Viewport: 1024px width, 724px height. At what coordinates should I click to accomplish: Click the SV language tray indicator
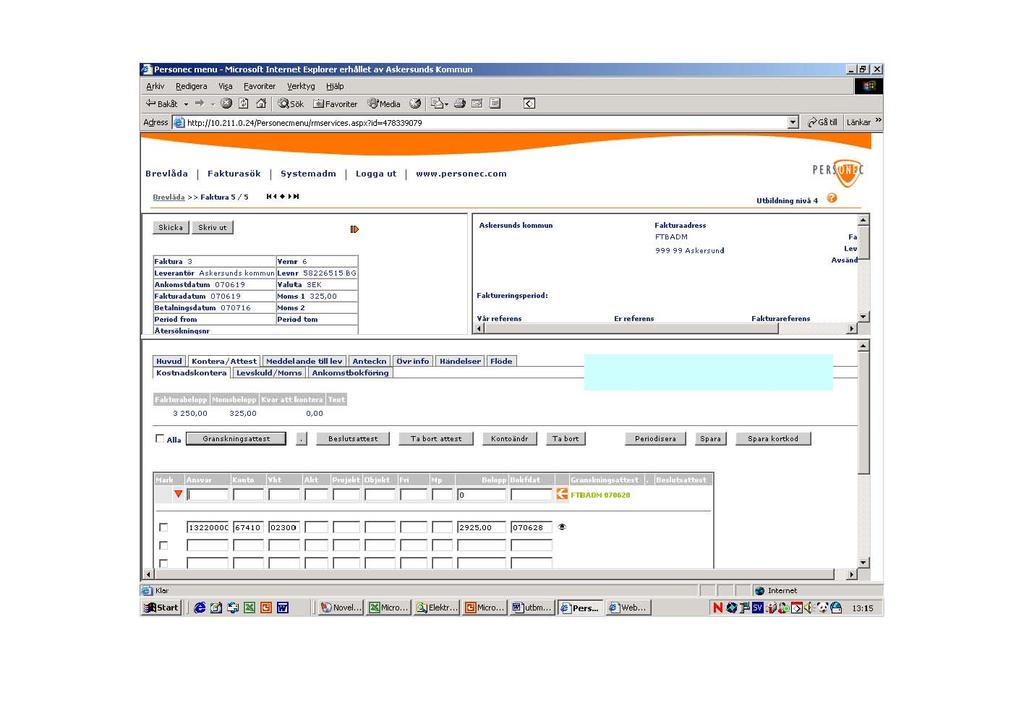pyautogui.click(x=758, y=607)
